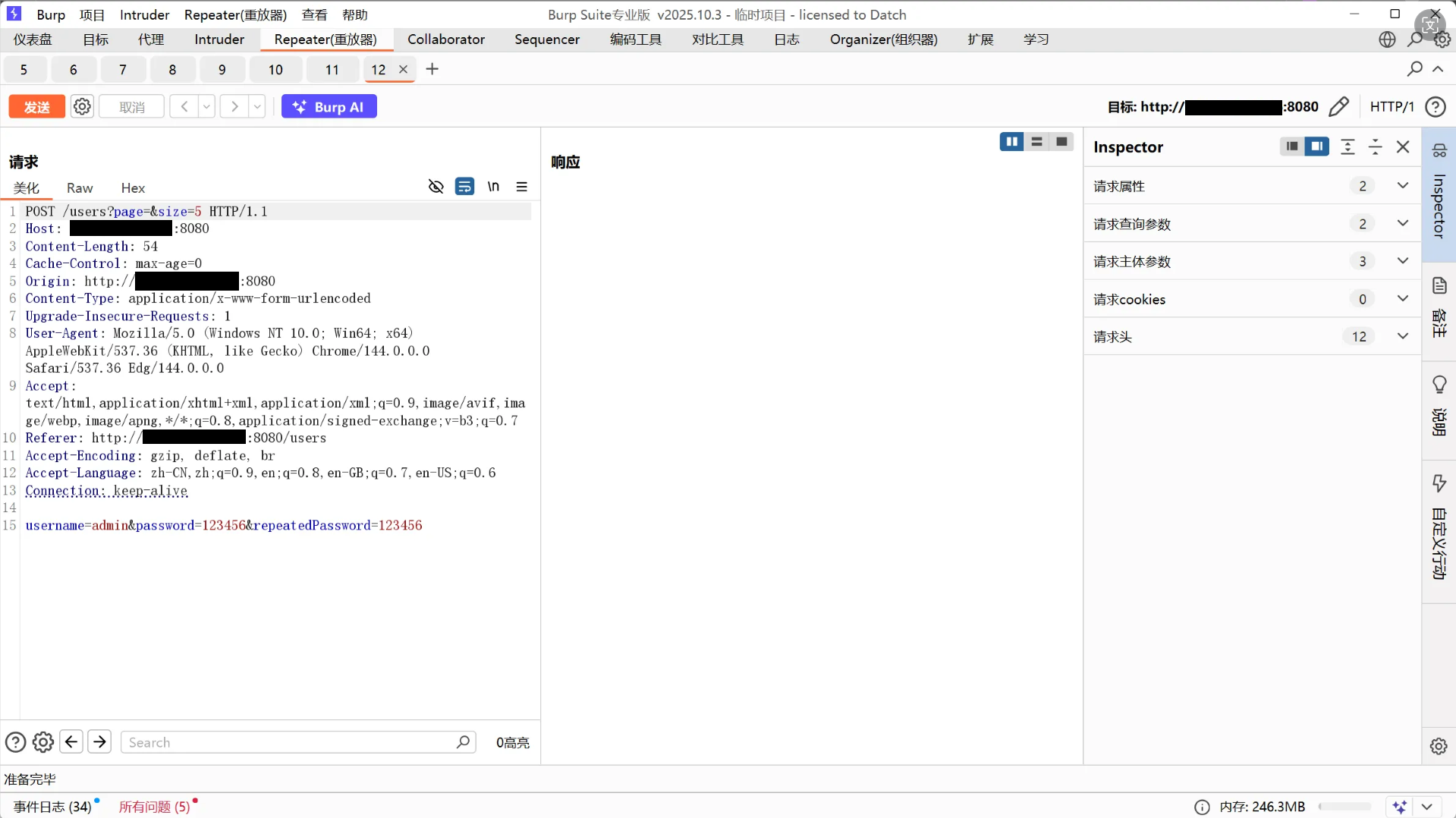The height and width of the screenshot is (818, 1456).
Task: Open 帮助 help menu
Action: [x=355, y=14]
